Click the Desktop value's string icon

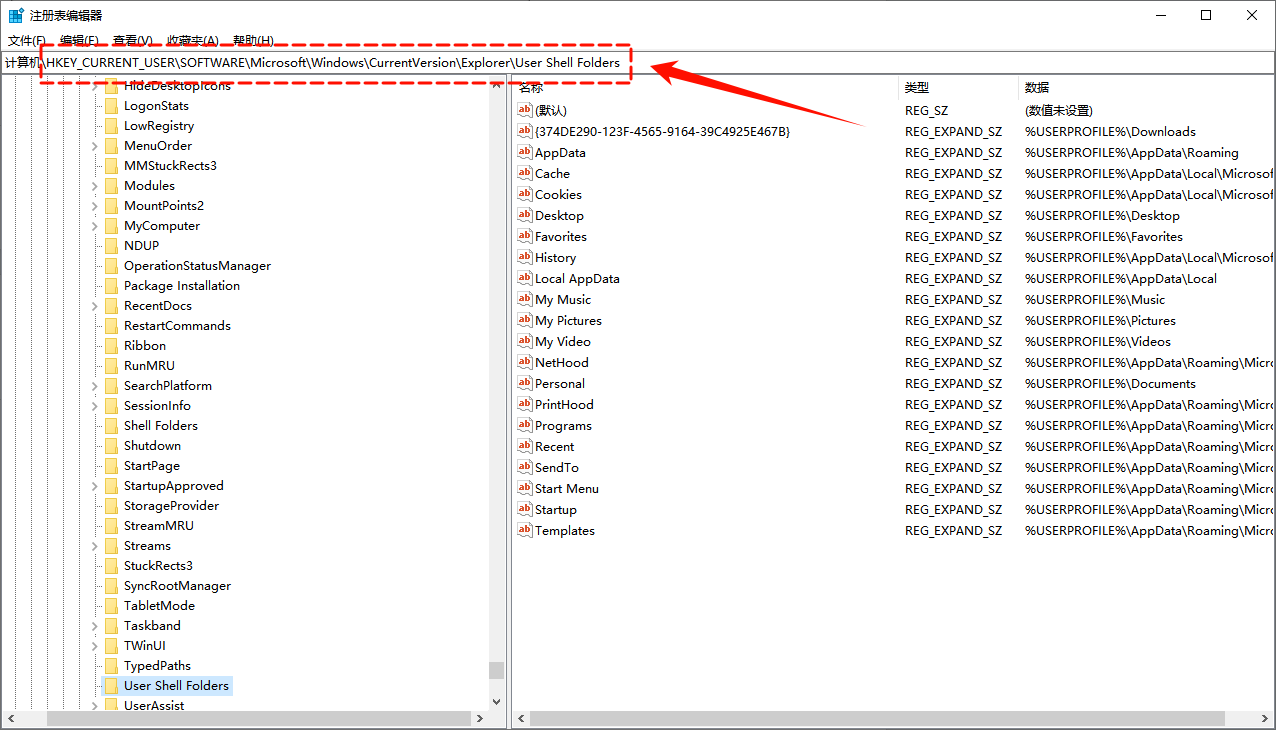[x=524, y=215]
